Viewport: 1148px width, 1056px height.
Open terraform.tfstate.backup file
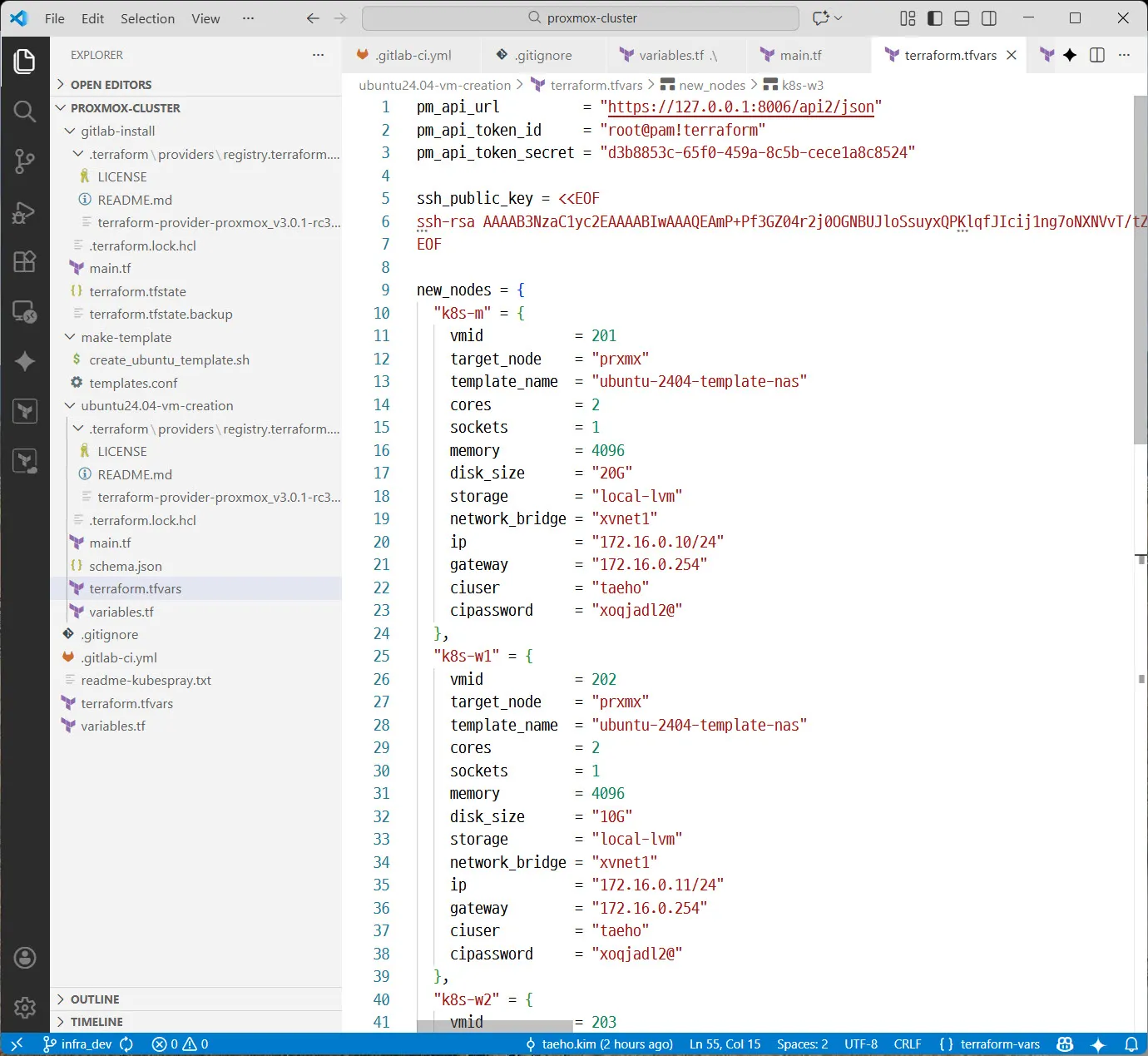pos(196,314)
